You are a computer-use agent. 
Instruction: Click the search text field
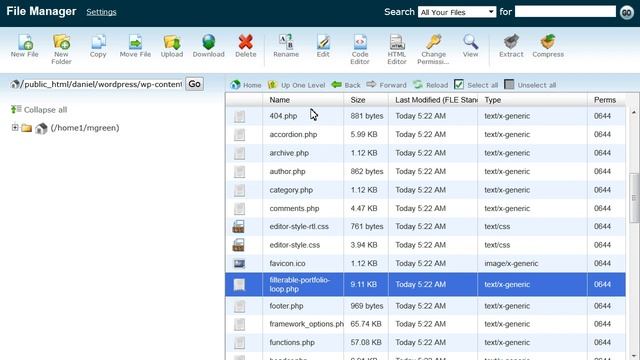click(565, 11)
